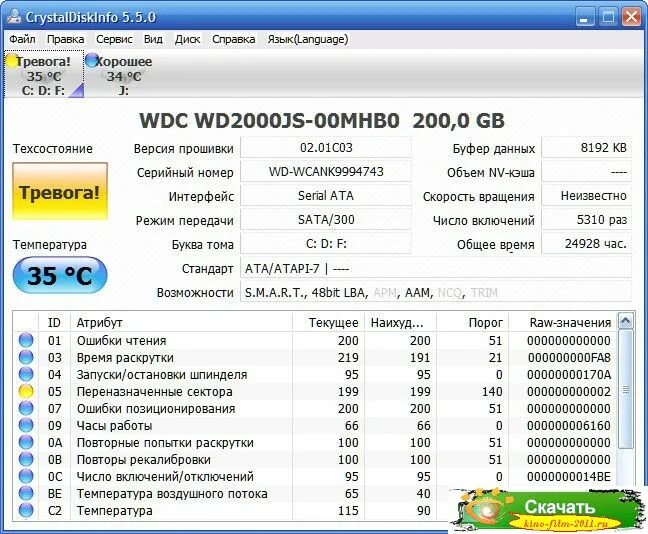Click the status orb for Запуски/остановки шпинделя
This screenshot has height=534, width=648.
coord(26,374)
